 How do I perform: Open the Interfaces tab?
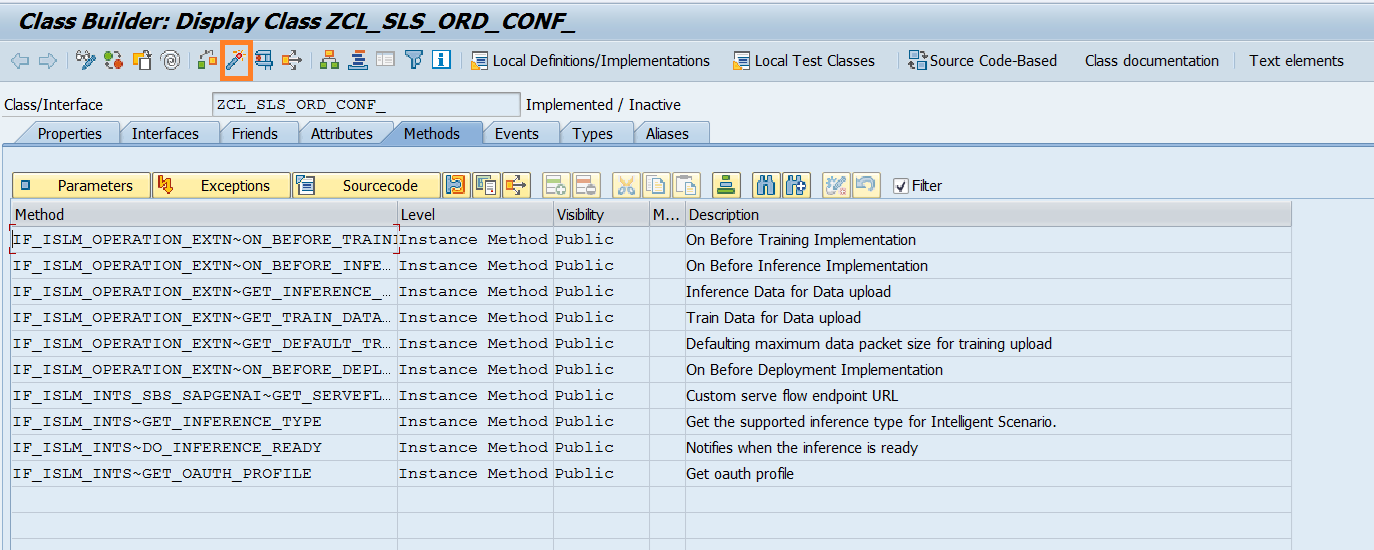[x=165, y=133]
